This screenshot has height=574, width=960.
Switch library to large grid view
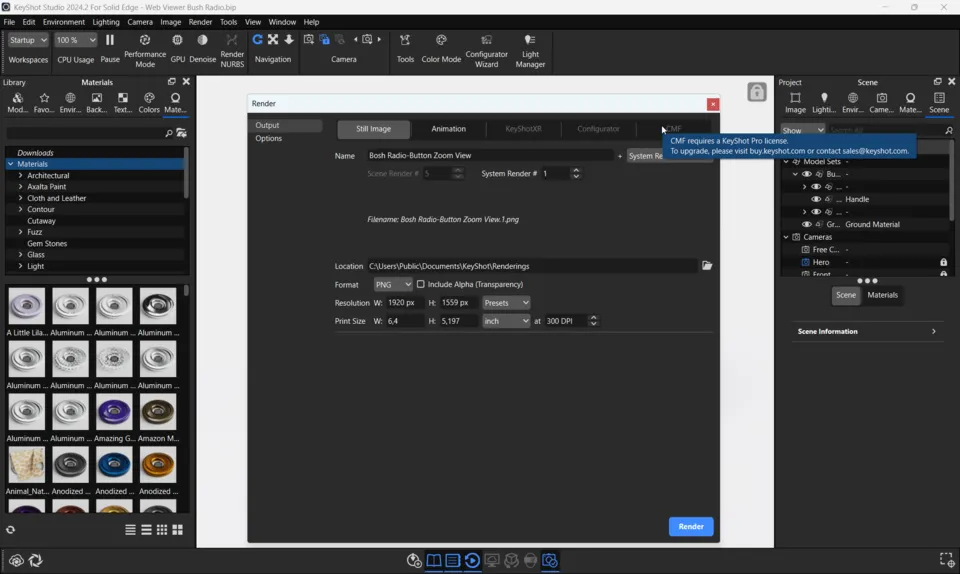[178, 530]
